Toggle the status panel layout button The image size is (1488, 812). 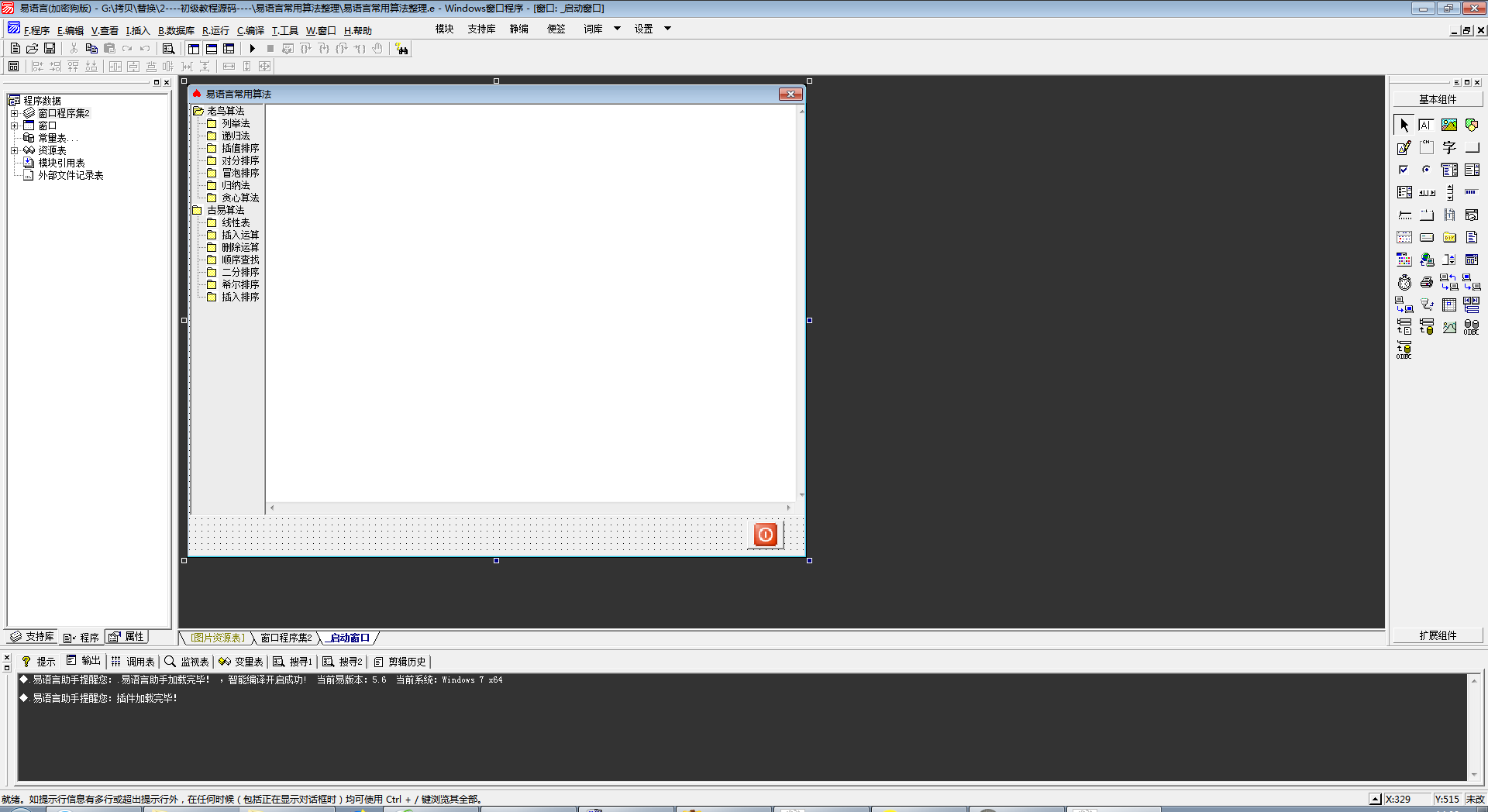point(211,49)
